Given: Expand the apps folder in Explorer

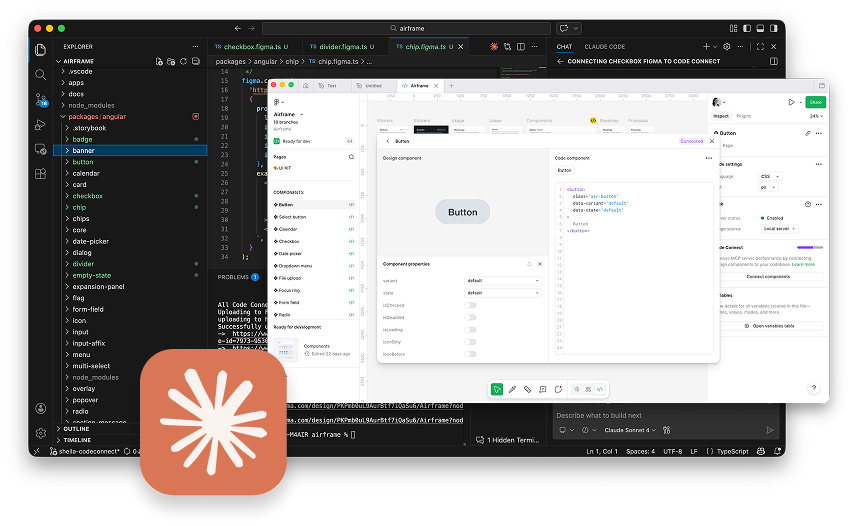Looking at the screenshot, I should coord(76,83).
